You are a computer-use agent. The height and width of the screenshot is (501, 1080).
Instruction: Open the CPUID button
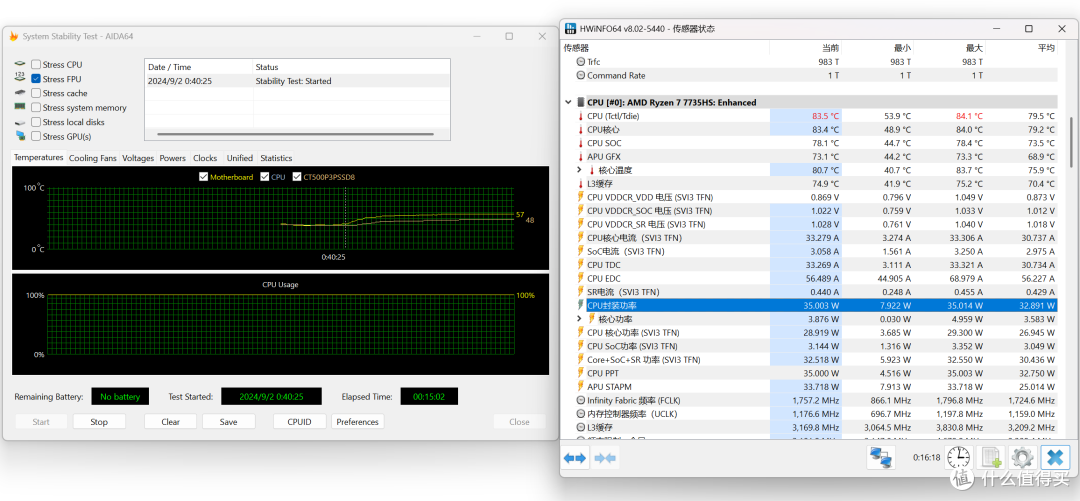coord(300,422)
